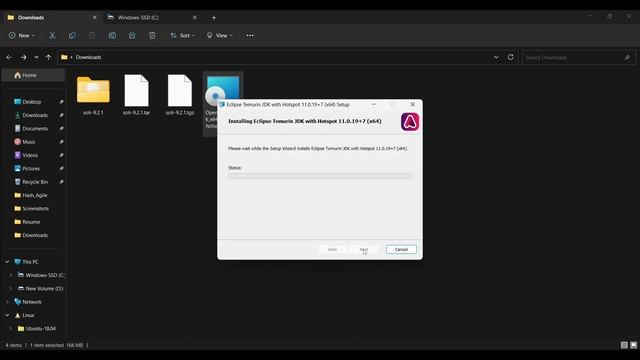Open the solr-9.2.1 folder icon
The image size is (640, 360).
(x=93, y=89)
